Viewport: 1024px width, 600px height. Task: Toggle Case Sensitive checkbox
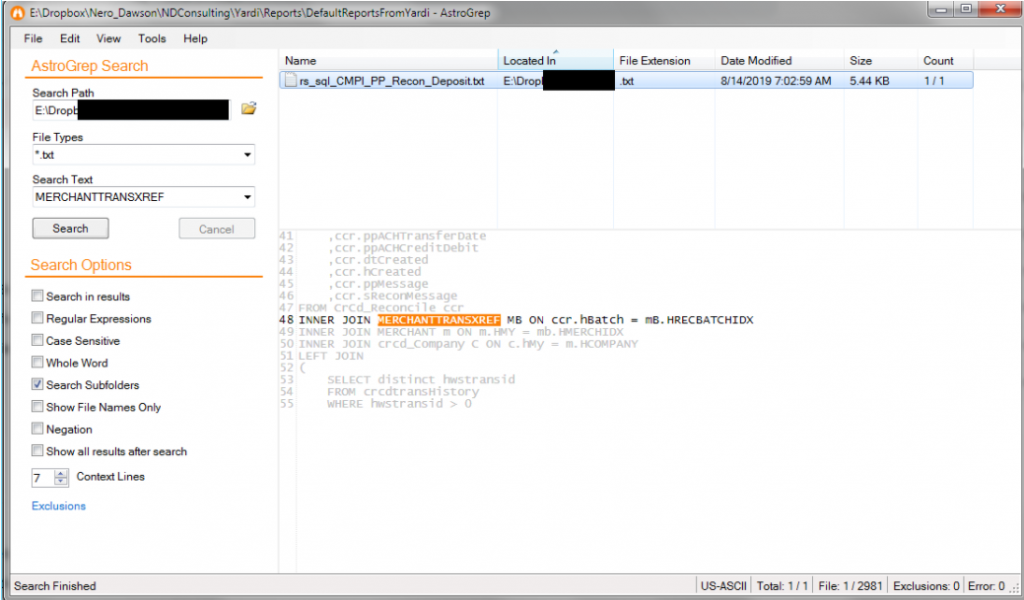click(37, 340)
